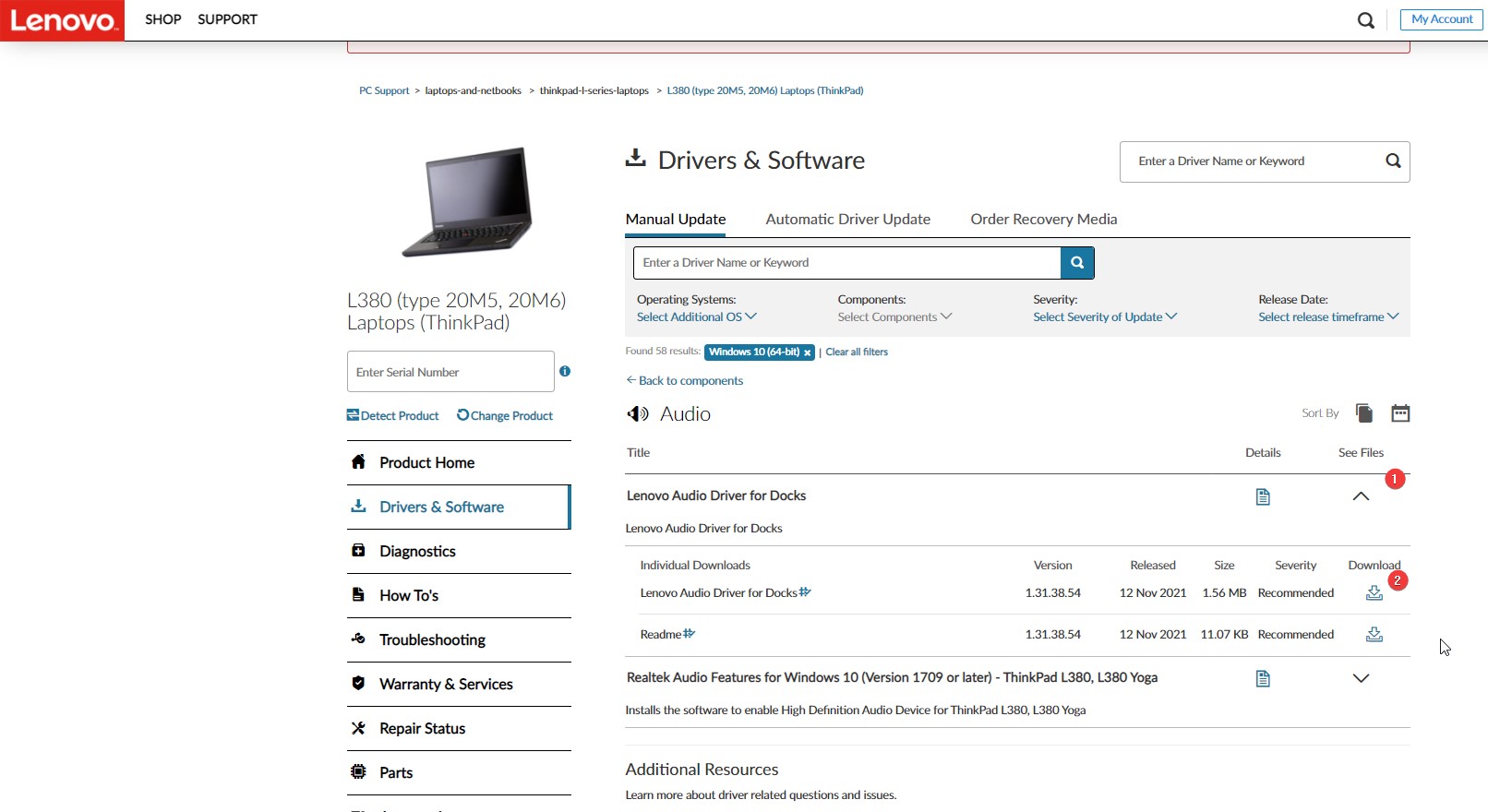The height and width of the screenshot is (812, 1488).
Task: Open the SUPPORT menu
Action: click(227, 19)
